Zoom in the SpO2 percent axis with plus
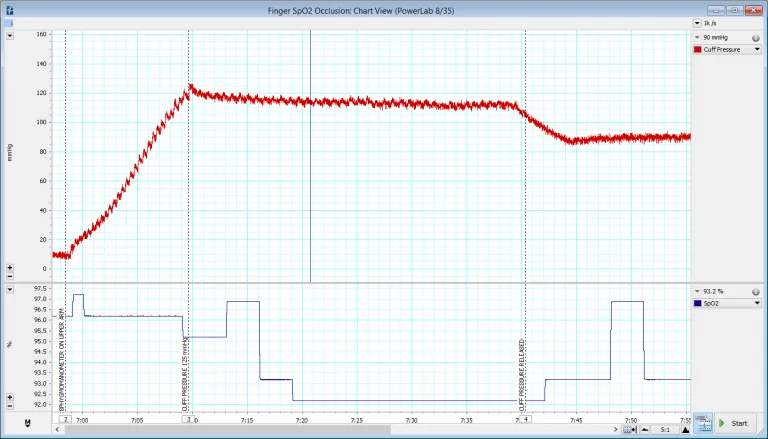This screenshot has height=439, width=768. (x=10, y=396)
